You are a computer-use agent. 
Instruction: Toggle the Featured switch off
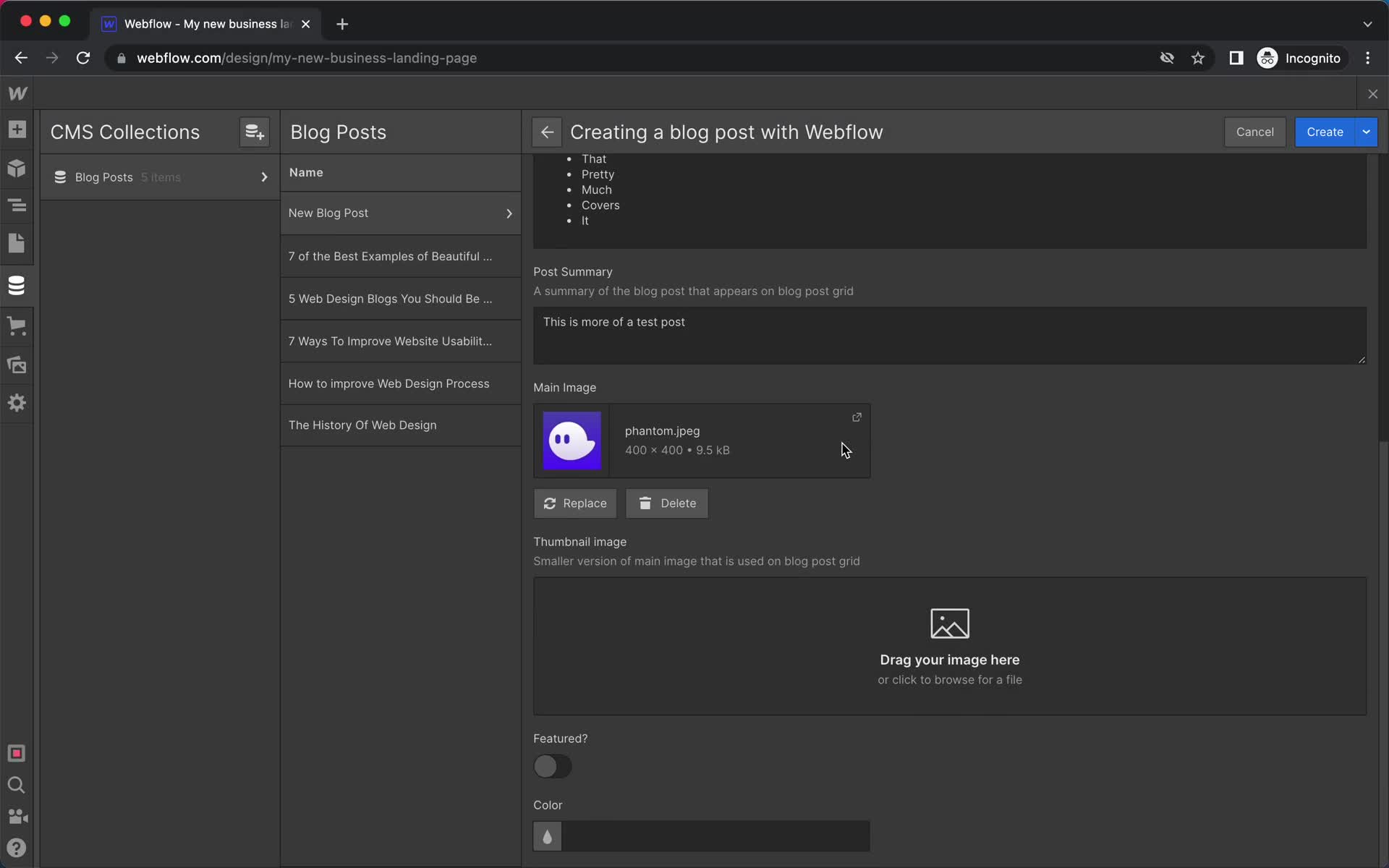click(x=553, y=766)
